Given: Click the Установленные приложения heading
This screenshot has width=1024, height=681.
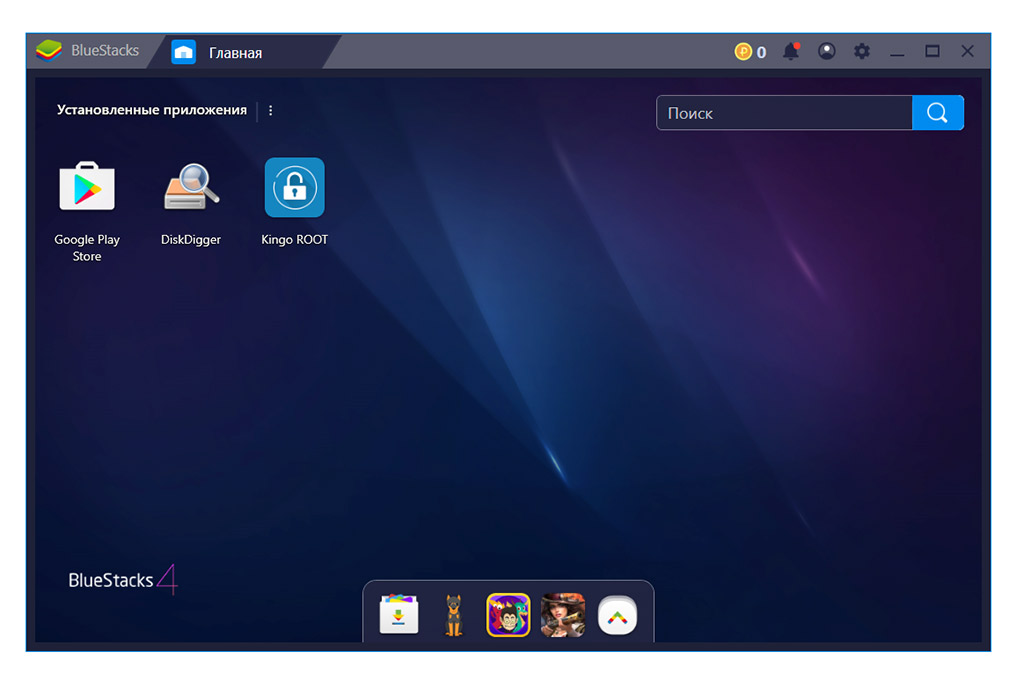Looking at the screenshot, I should click(x=152, y=110).
